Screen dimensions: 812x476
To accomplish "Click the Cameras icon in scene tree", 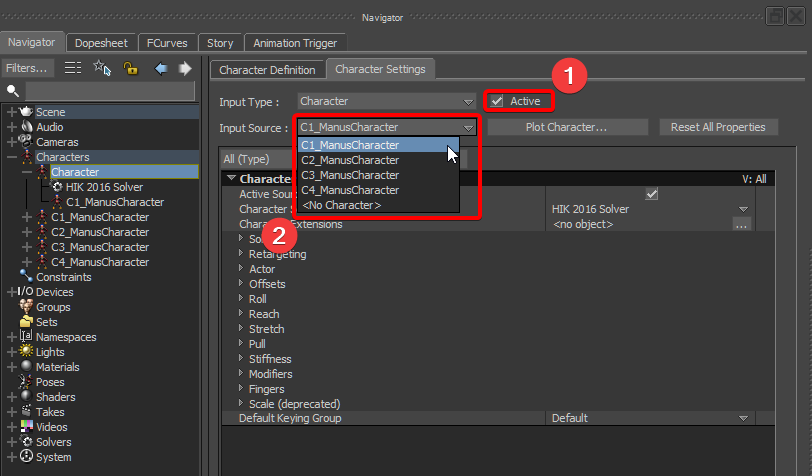I will click(26, 142).
